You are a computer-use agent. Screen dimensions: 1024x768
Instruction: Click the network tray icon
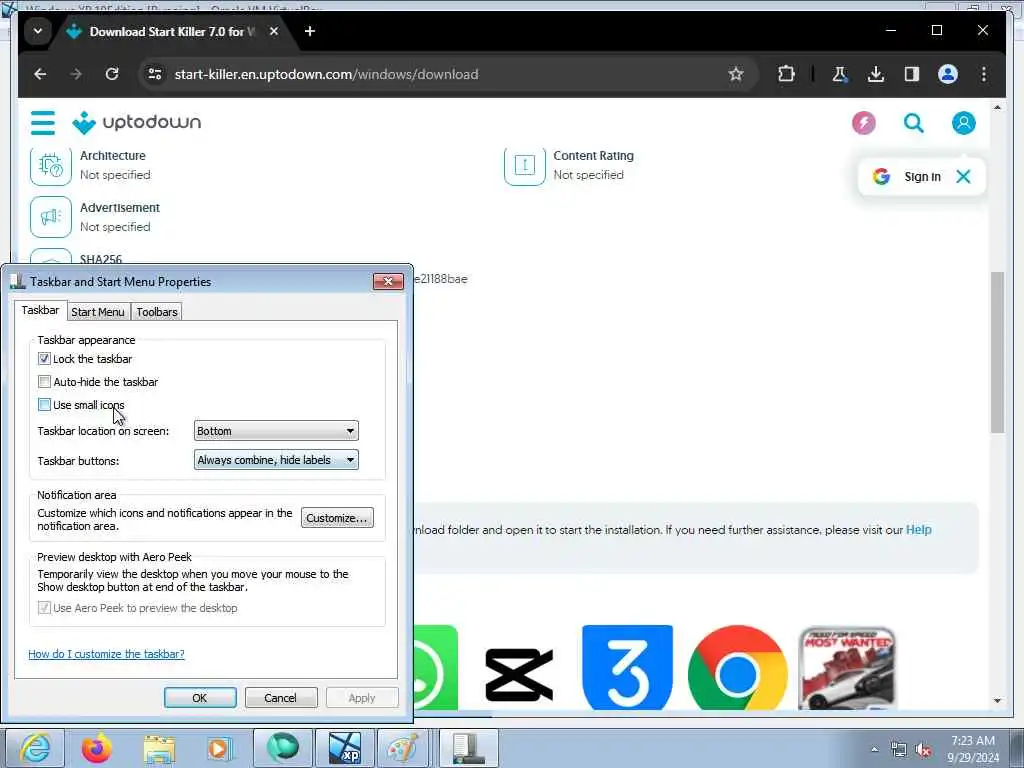coord(899,750)
